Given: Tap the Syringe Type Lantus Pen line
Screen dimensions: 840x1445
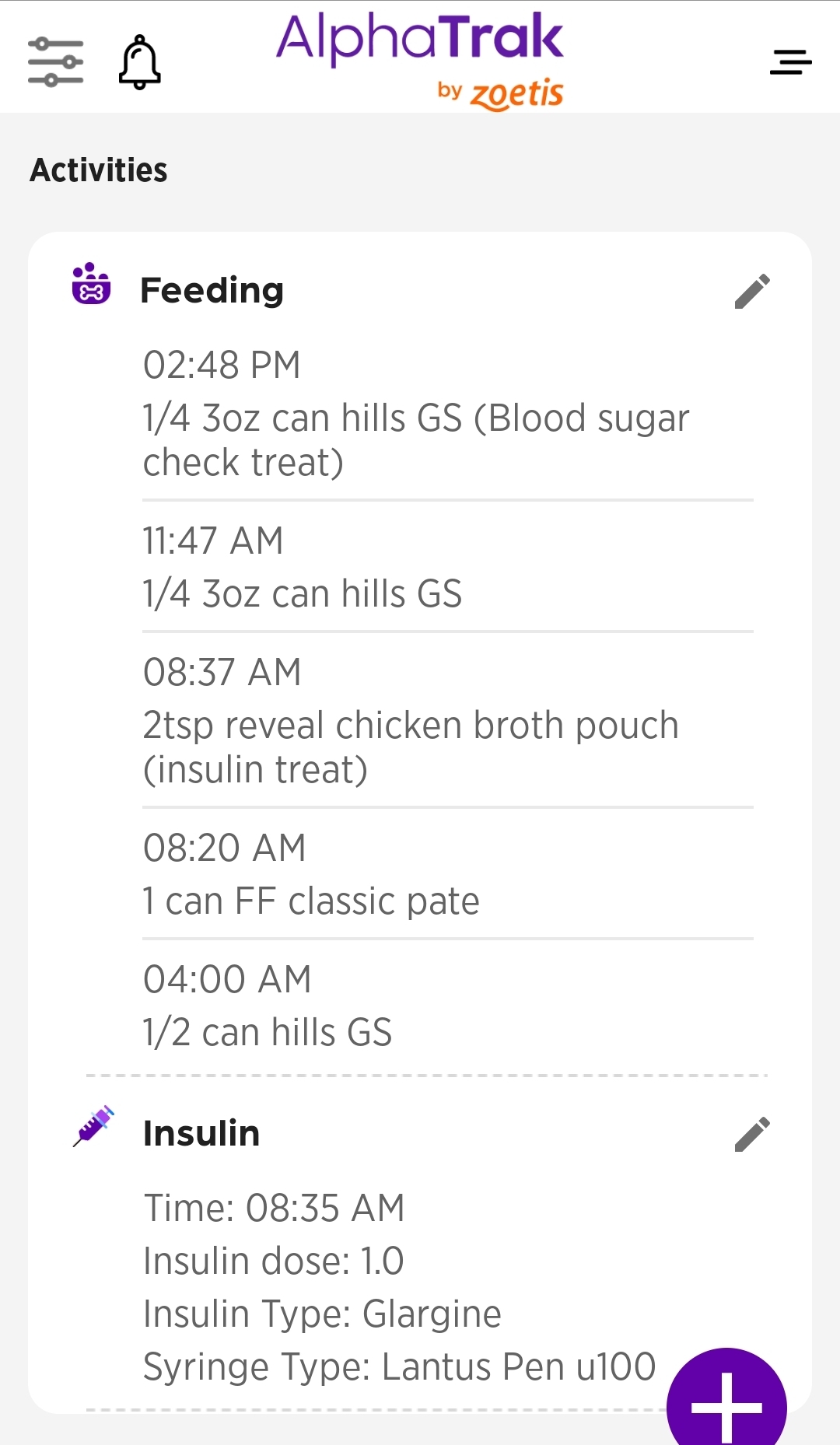Looking at the screenshot, I should (399, 1366).
